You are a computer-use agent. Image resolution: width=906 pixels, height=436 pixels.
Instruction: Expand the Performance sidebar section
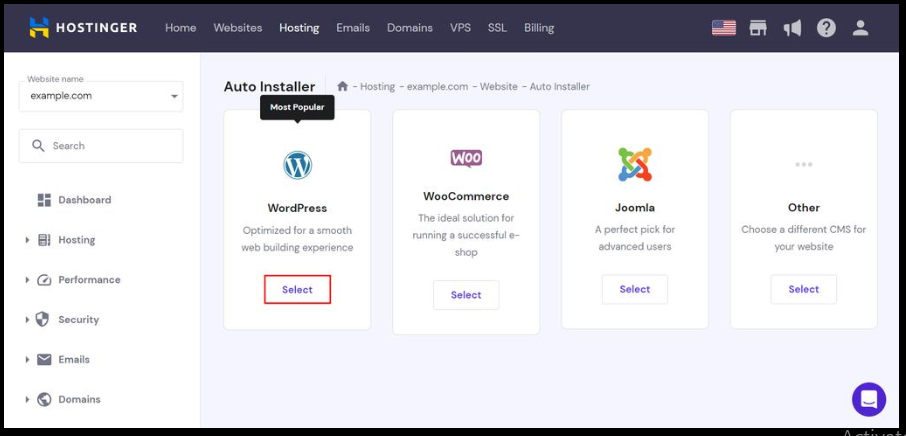pos(27,280)
